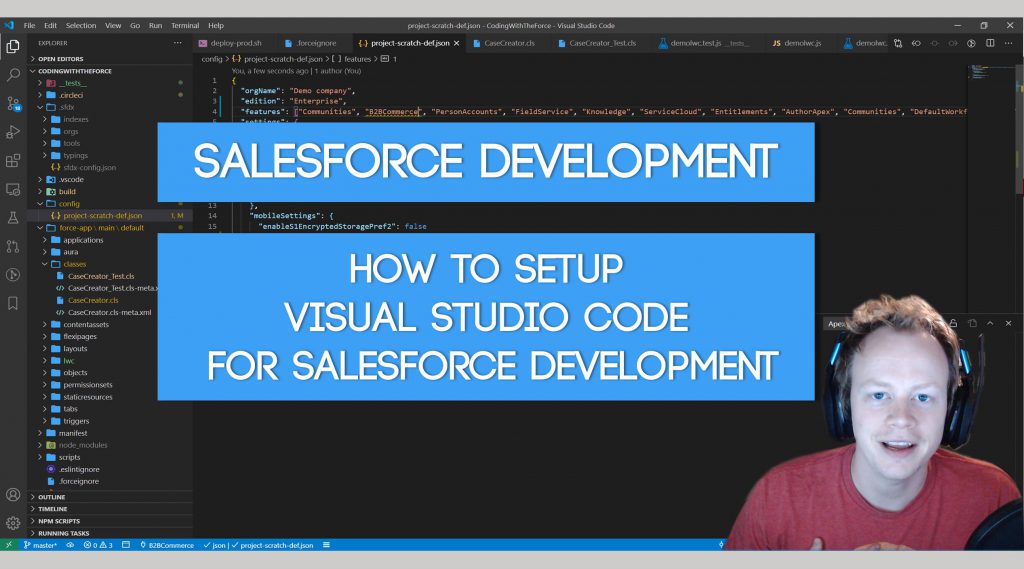
Task: Open the Extensions view icon
Action: coord(12,161)
